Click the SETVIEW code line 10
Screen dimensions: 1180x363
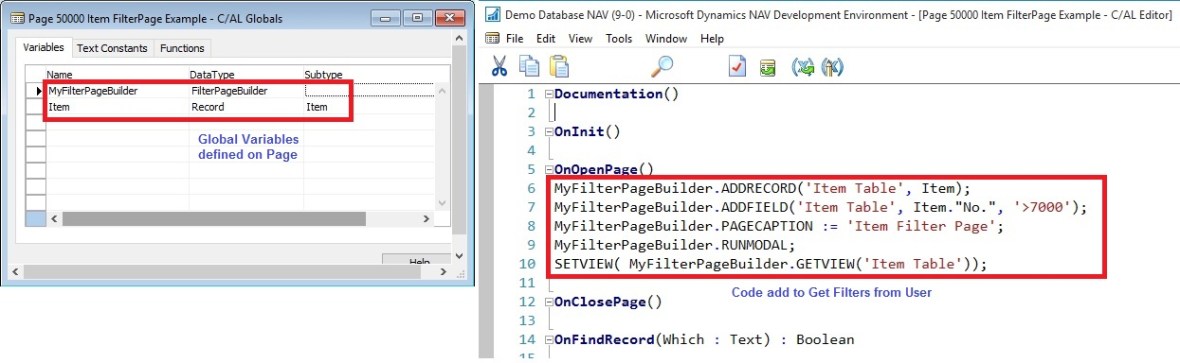click(770, 264)
